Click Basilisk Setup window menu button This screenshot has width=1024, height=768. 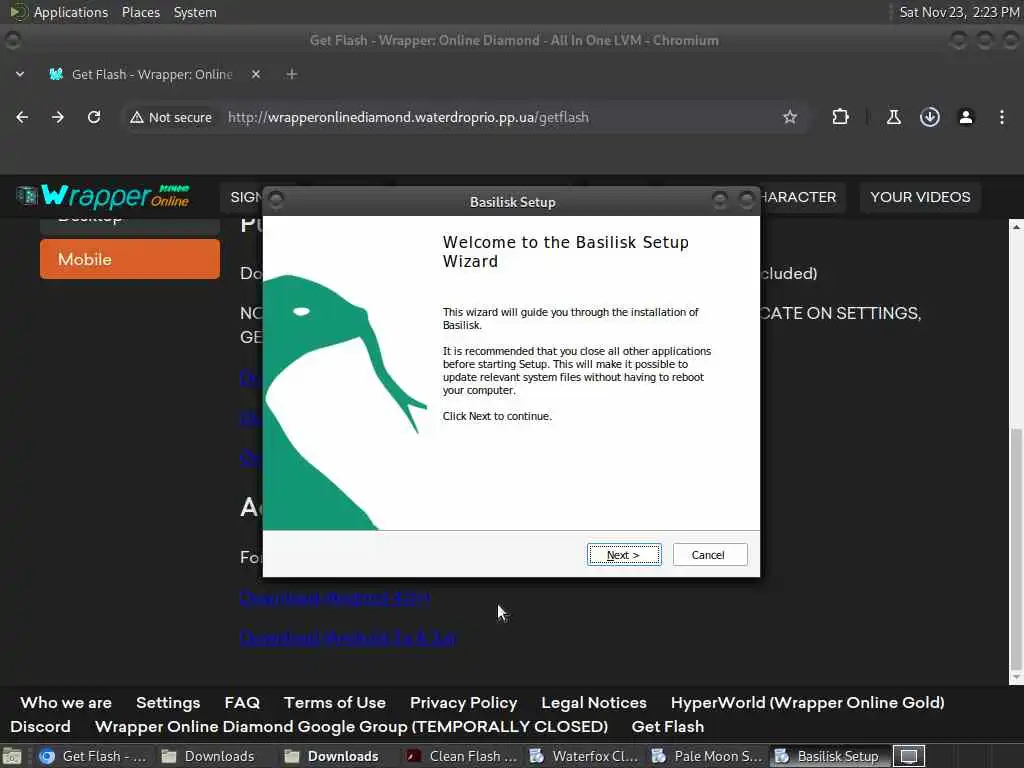tap(276, 199)
